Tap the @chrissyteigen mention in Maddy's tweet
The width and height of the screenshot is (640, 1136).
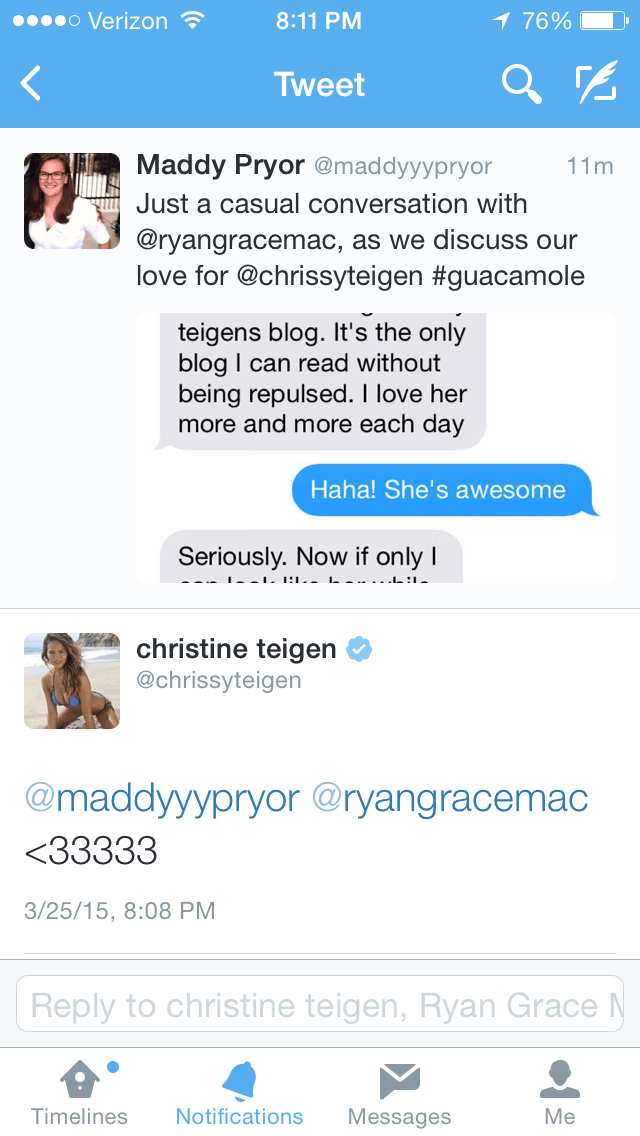click(331, 276)
